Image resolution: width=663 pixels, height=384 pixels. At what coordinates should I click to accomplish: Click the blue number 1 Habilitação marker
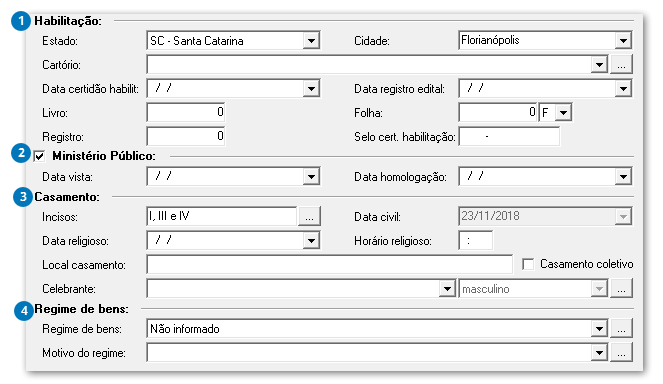[21, 21]
